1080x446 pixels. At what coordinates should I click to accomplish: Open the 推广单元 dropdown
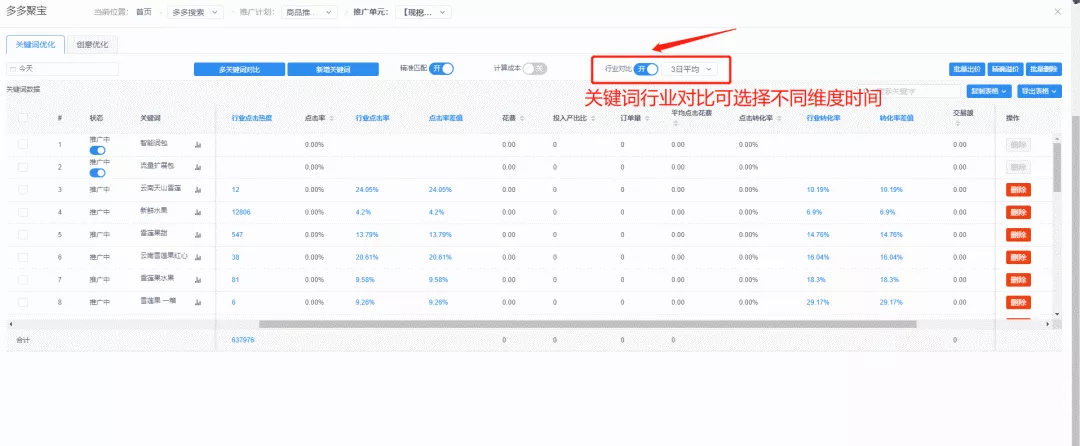423,12
